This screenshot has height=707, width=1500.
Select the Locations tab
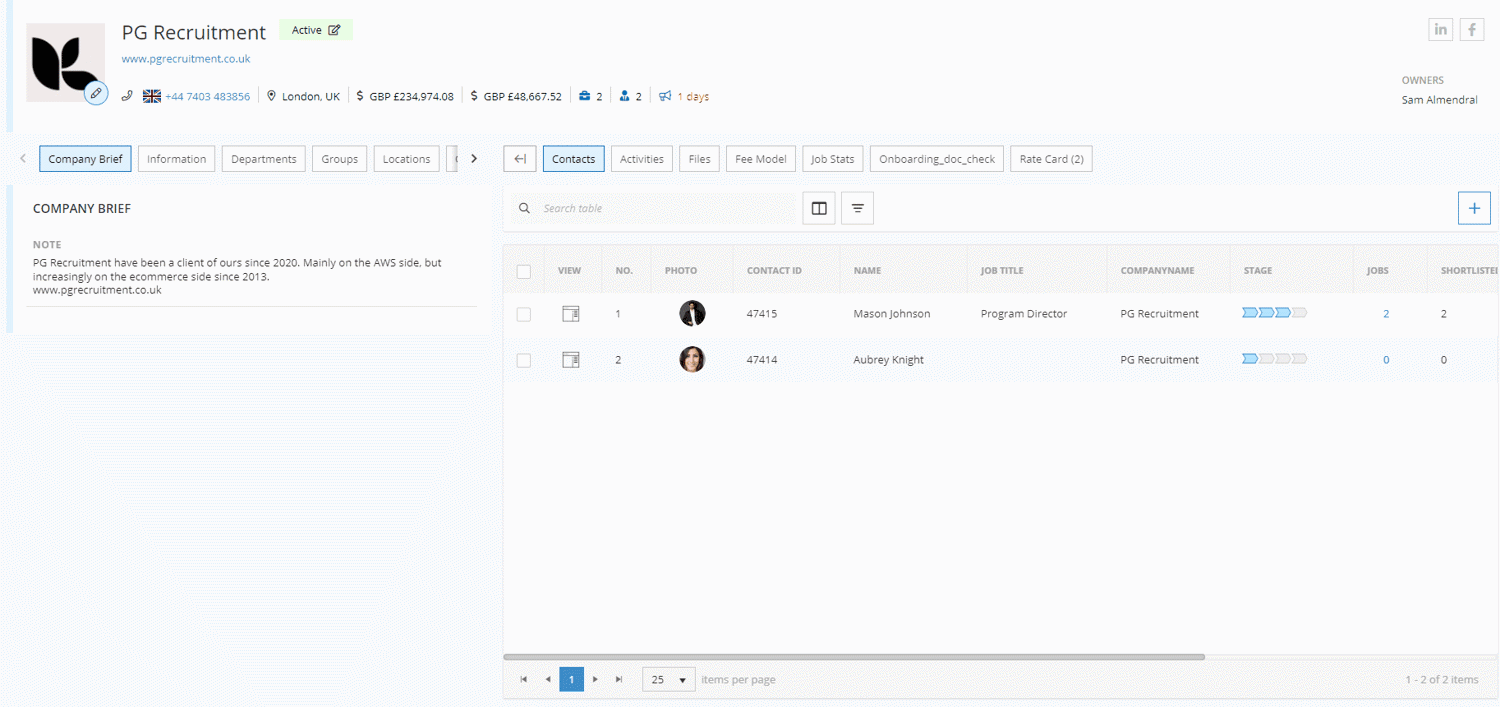pyautogui.click(x=406, y=159)
